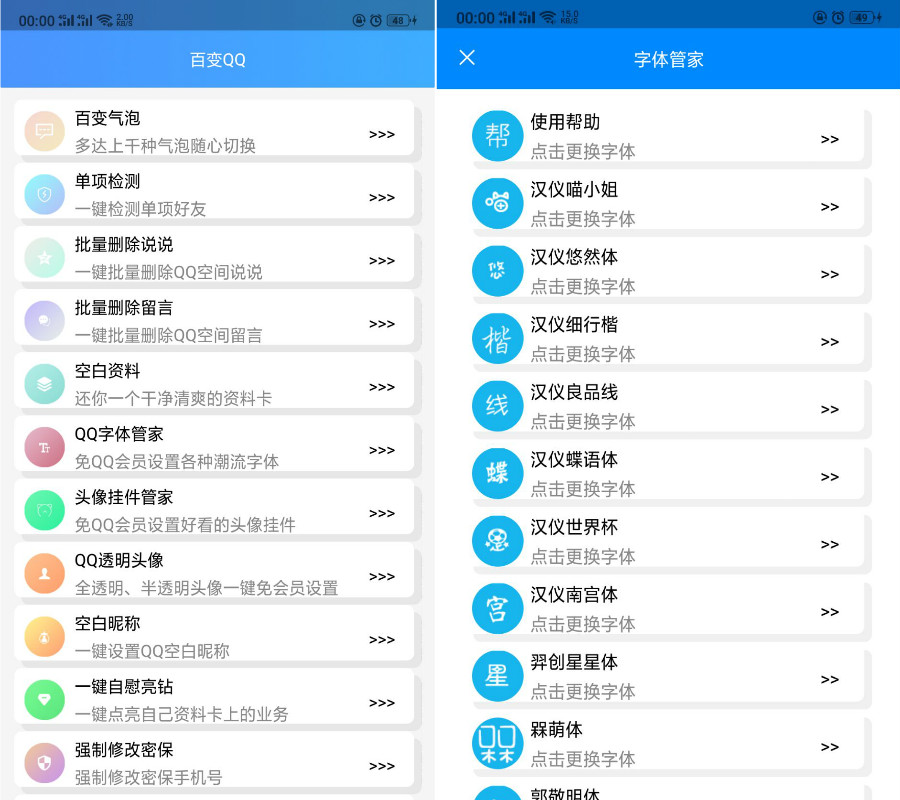The width and height of the screenshot is (900, 800).
Task: Select the 槑萌体 font icon
Action: 497,743
